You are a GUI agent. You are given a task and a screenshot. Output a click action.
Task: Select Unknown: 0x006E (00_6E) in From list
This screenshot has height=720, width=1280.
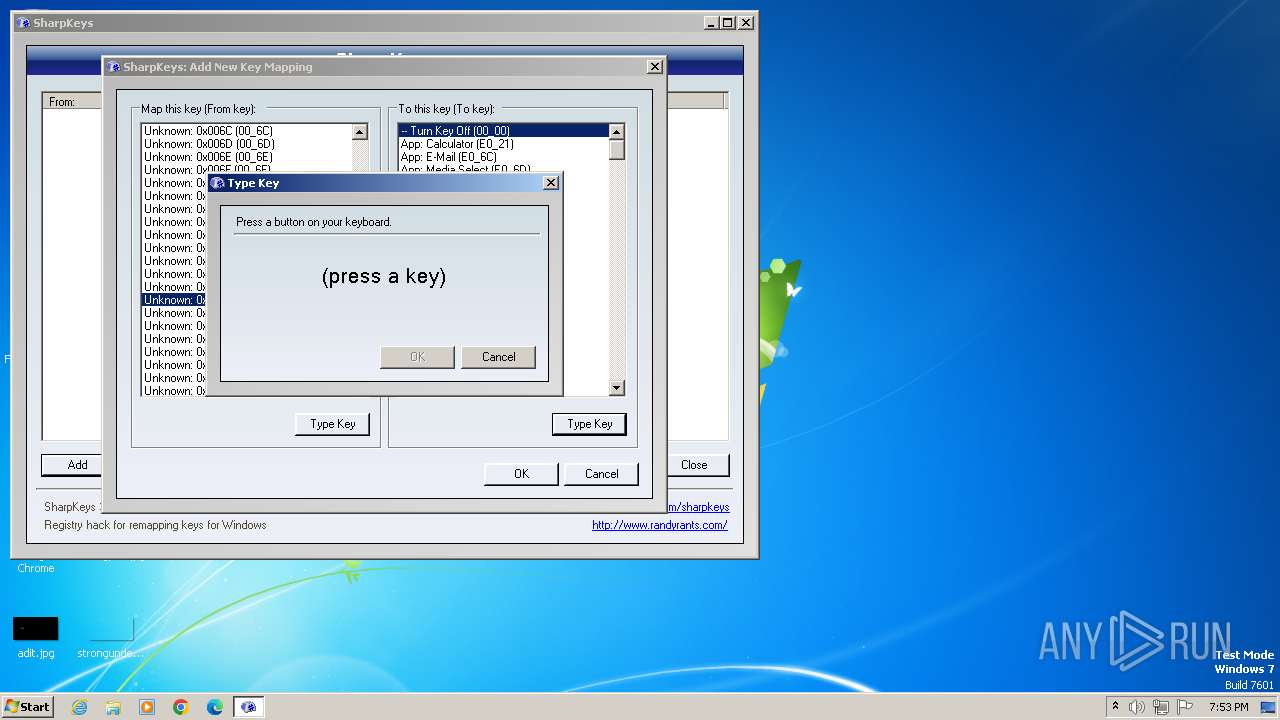208,157
